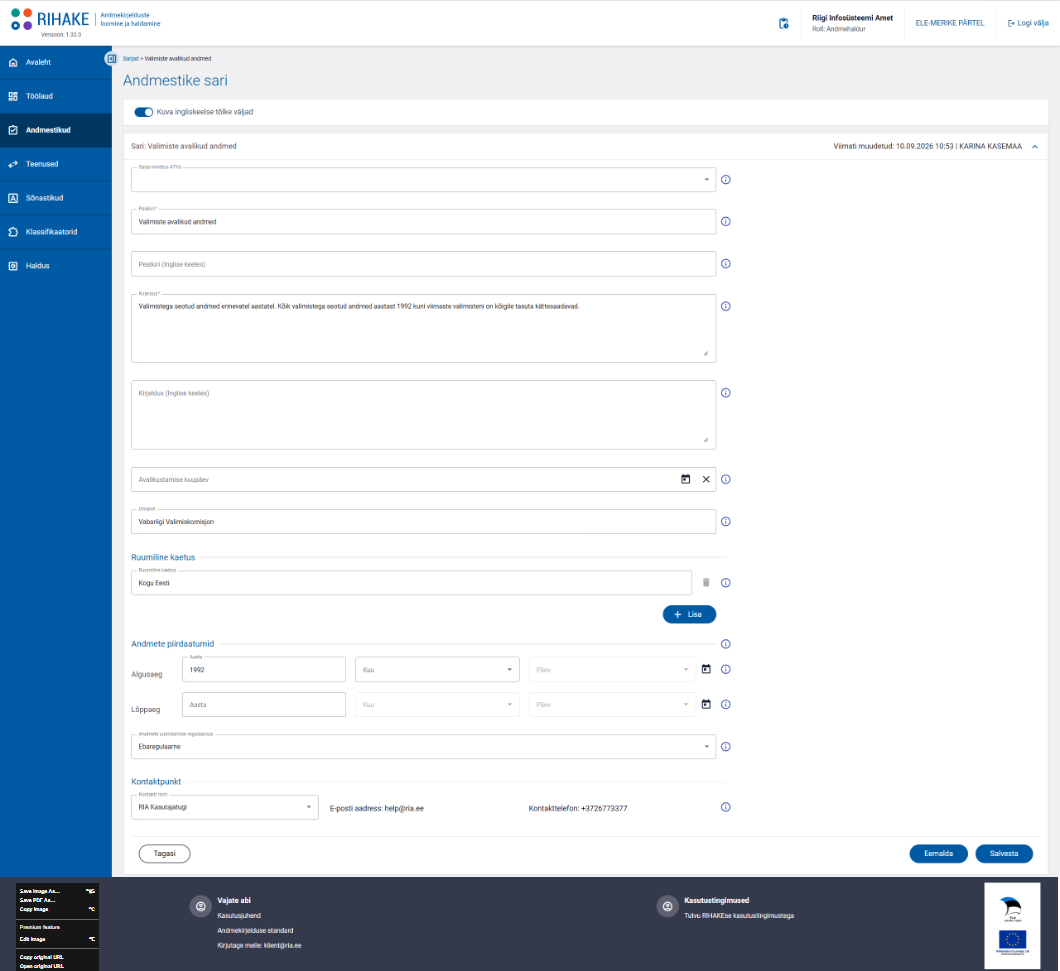
Task: Go to Avaleht in the sidebar
Action: point(56,62)
